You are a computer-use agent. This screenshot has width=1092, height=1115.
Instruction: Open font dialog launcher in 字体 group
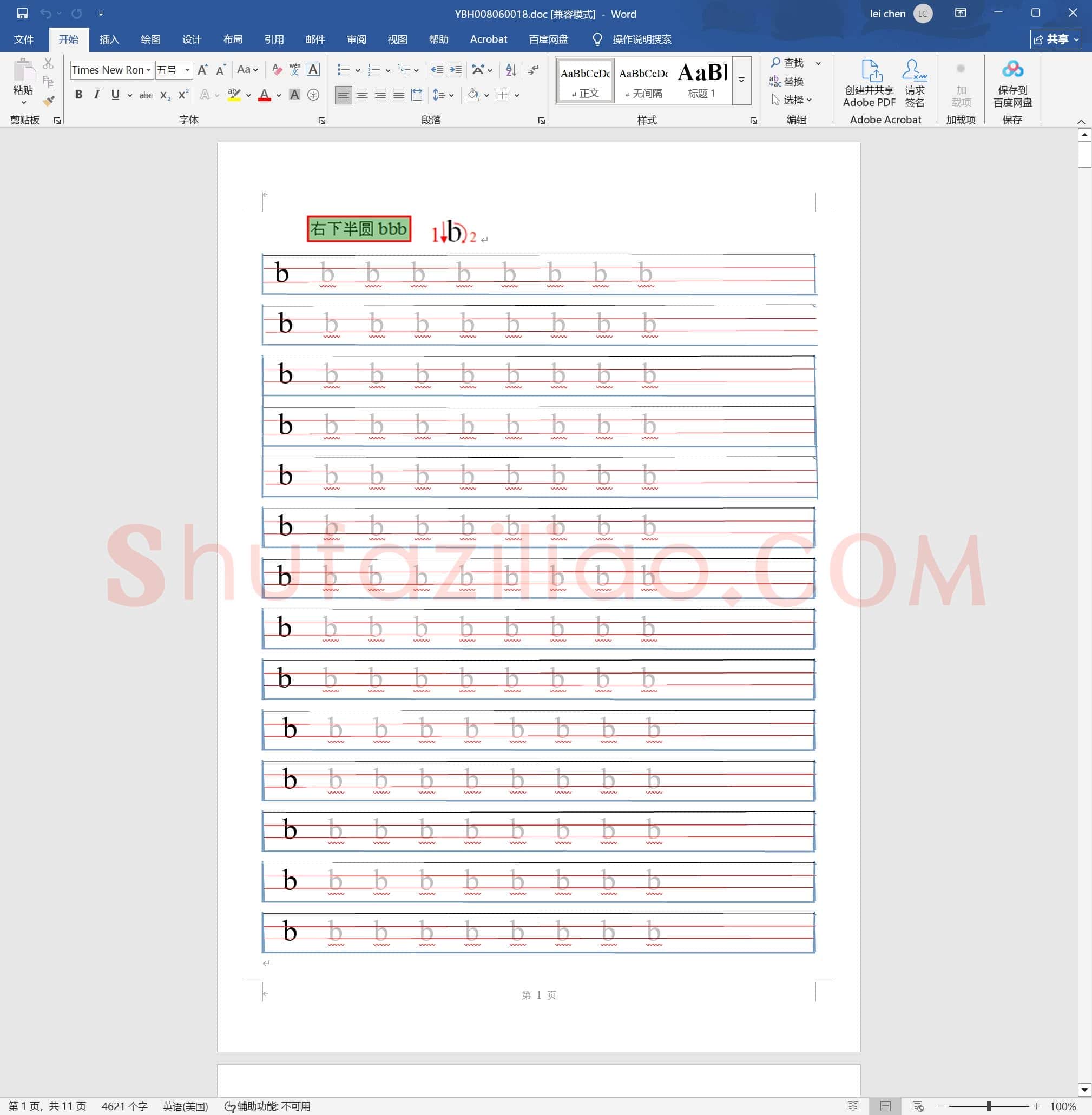[x=322, y=121]
